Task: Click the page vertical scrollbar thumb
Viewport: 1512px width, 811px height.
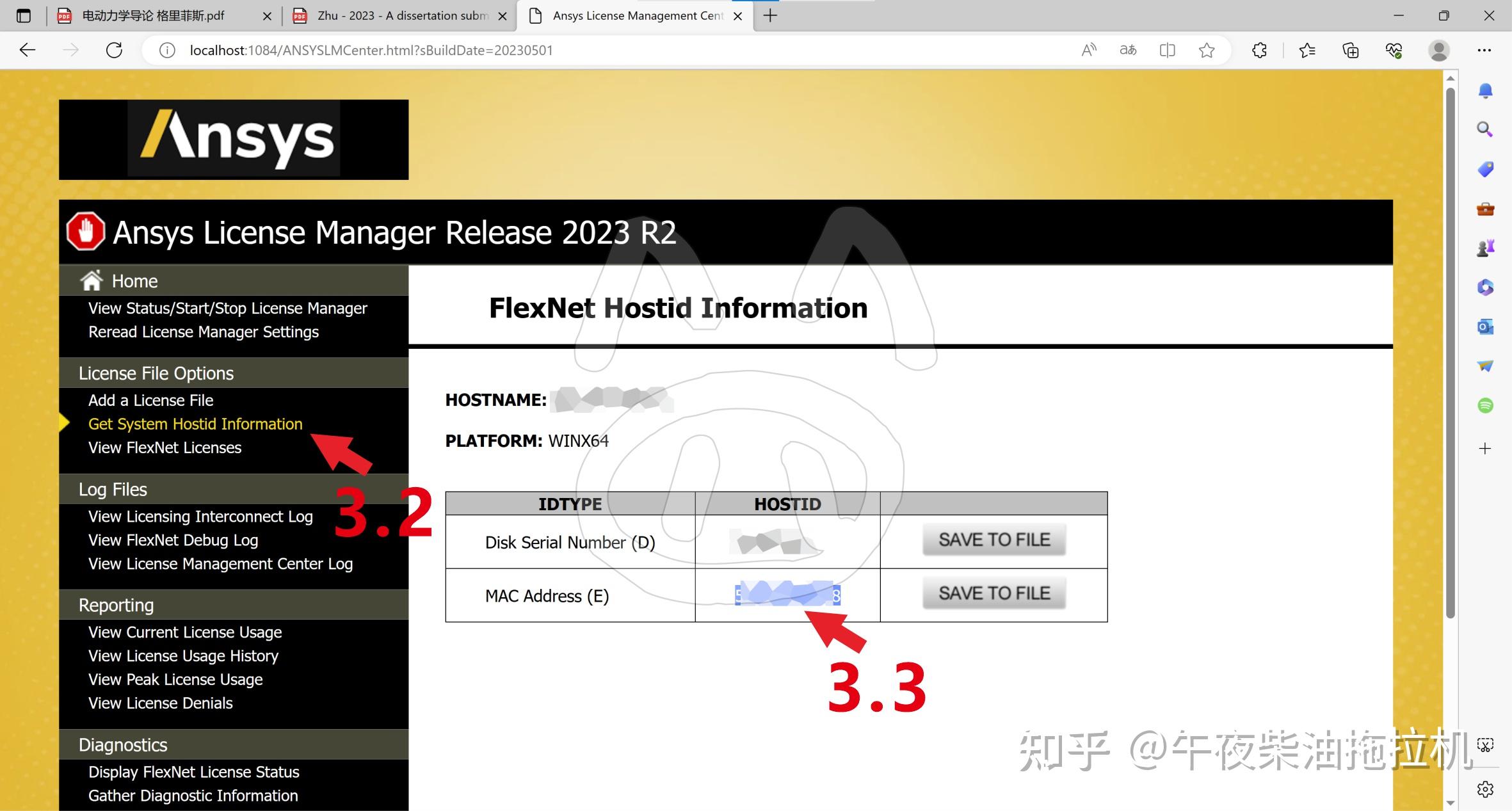Action: pos(1451,352)
